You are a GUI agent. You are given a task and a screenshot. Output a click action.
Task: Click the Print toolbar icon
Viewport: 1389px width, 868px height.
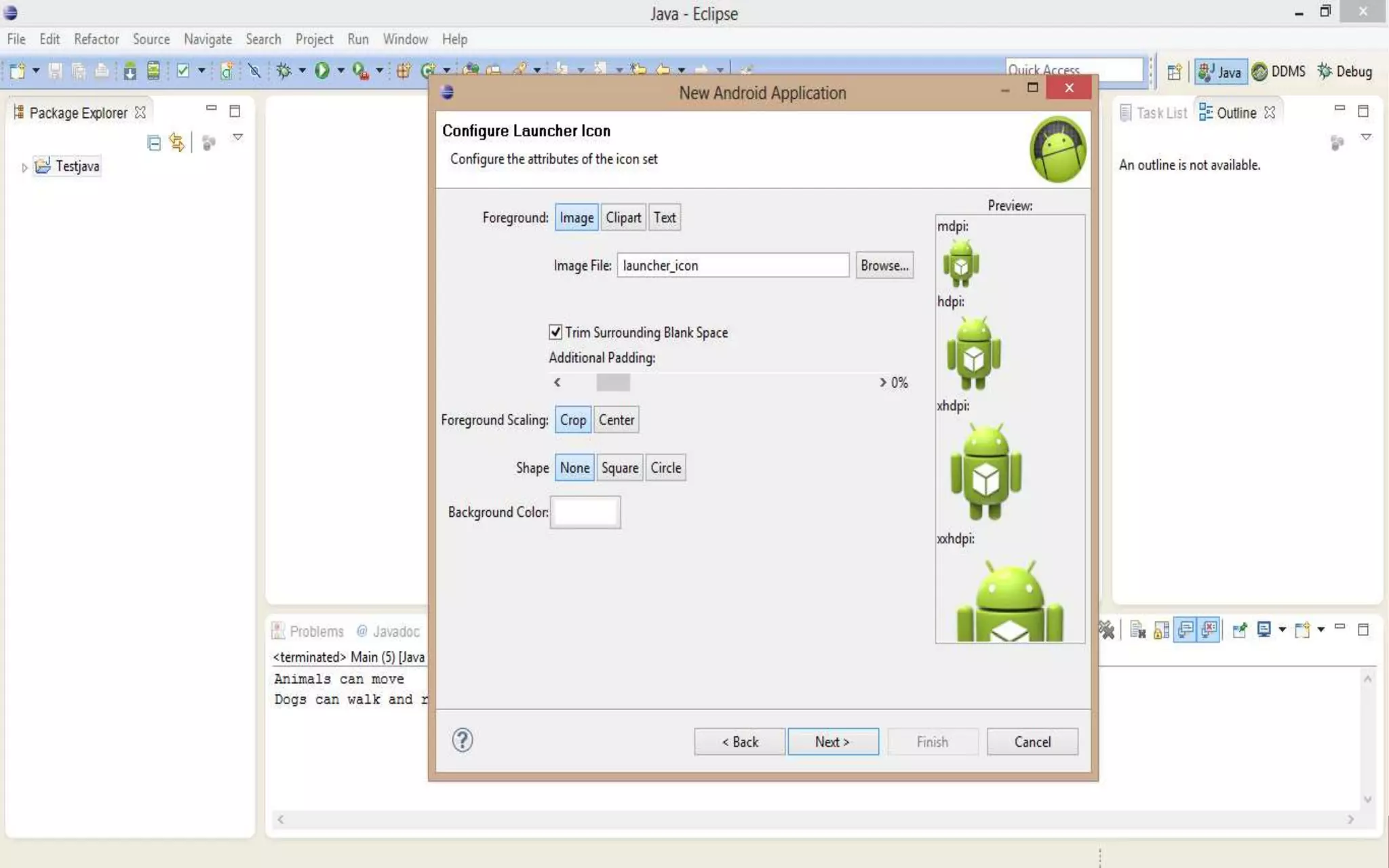pyautogui.click(x=102, y=71)
